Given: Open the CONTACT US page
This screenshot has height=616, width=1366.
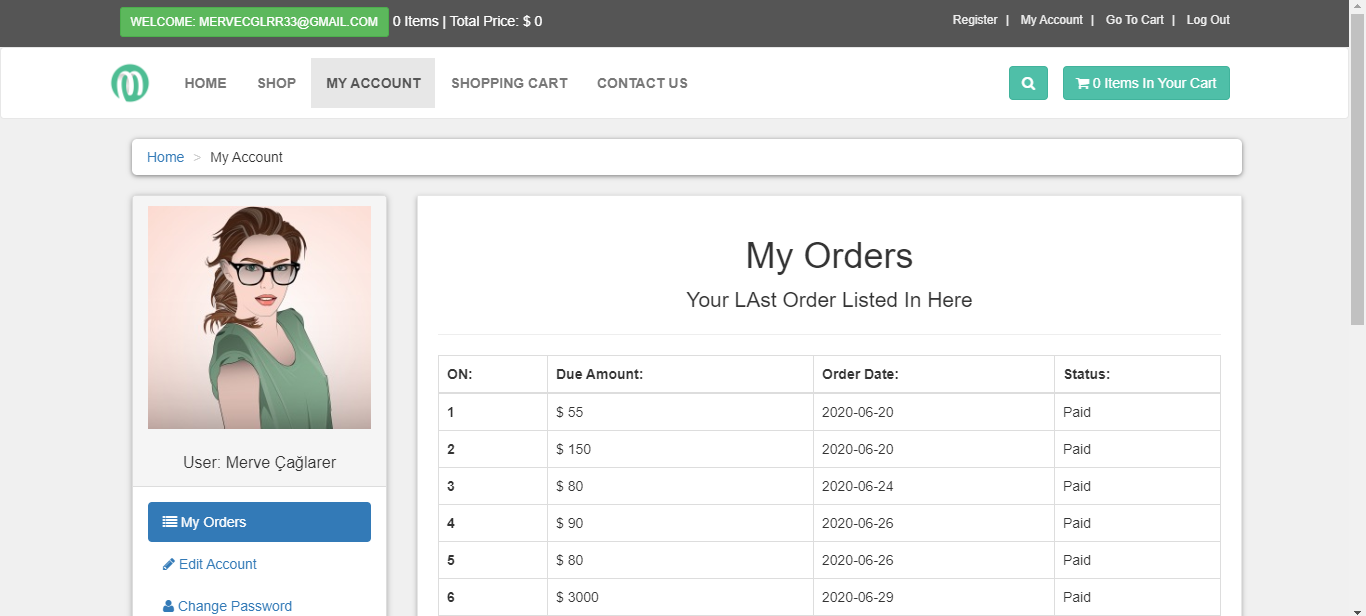Looking at the screenshot, I should (x=642, y=83).
